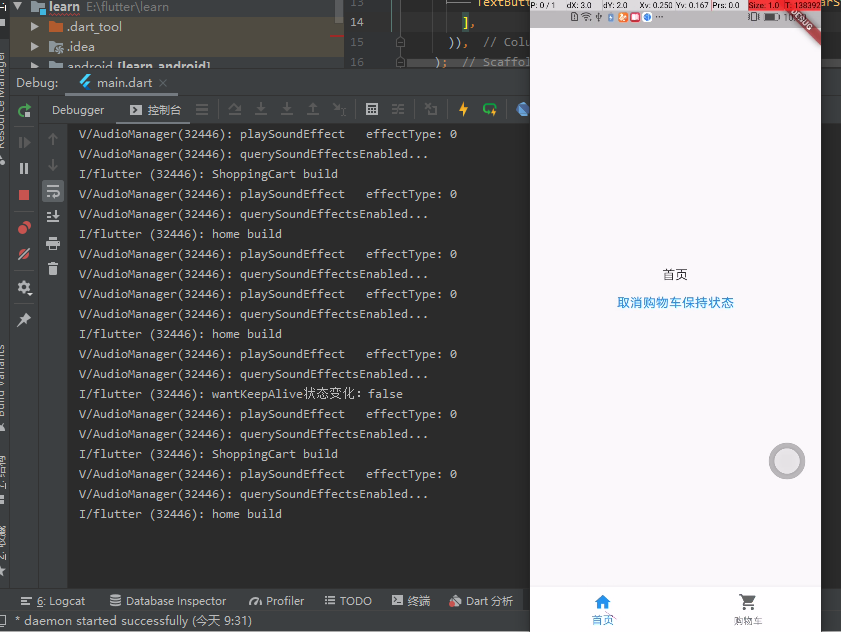Toggle Mute Breakpoints icon
Image resolution: width=841 pixels, height=632 pixels.
[x=24, y=254]
